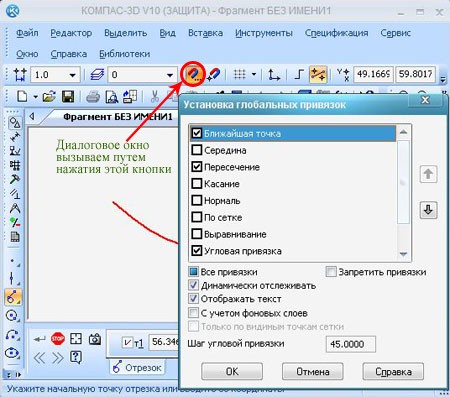The image size is (450, 397).
Task: Toggle the grid display icon
Action: [x=239, y=74]
